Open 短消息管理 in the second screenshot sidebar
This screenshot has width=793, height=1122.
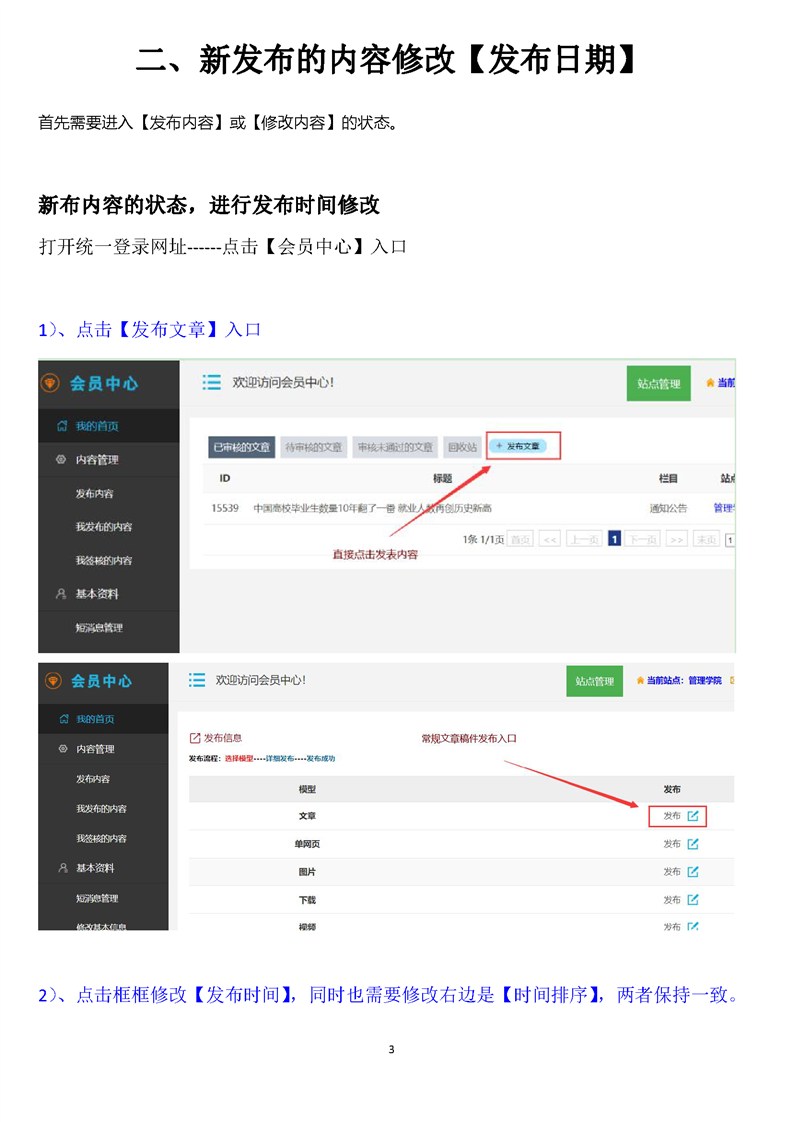tap(96, 898)
